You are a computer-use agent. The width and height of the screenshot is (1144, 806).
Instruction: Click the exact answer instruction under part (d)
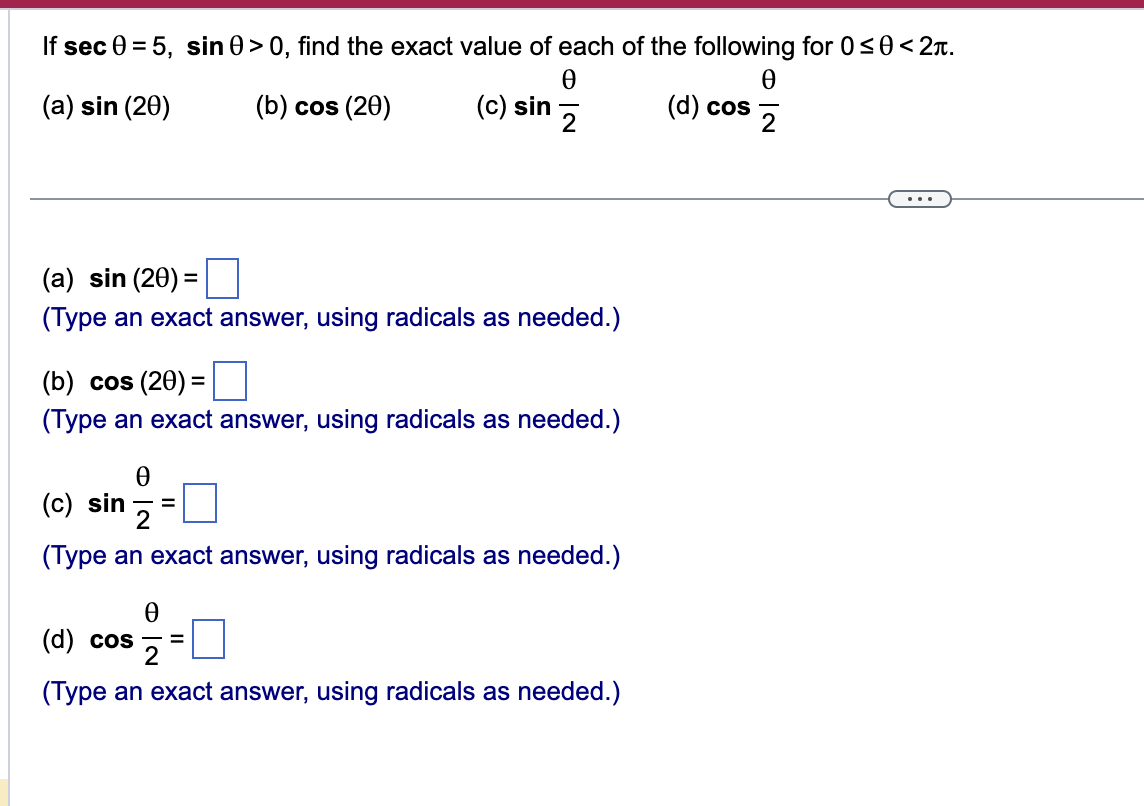(330, 691)
